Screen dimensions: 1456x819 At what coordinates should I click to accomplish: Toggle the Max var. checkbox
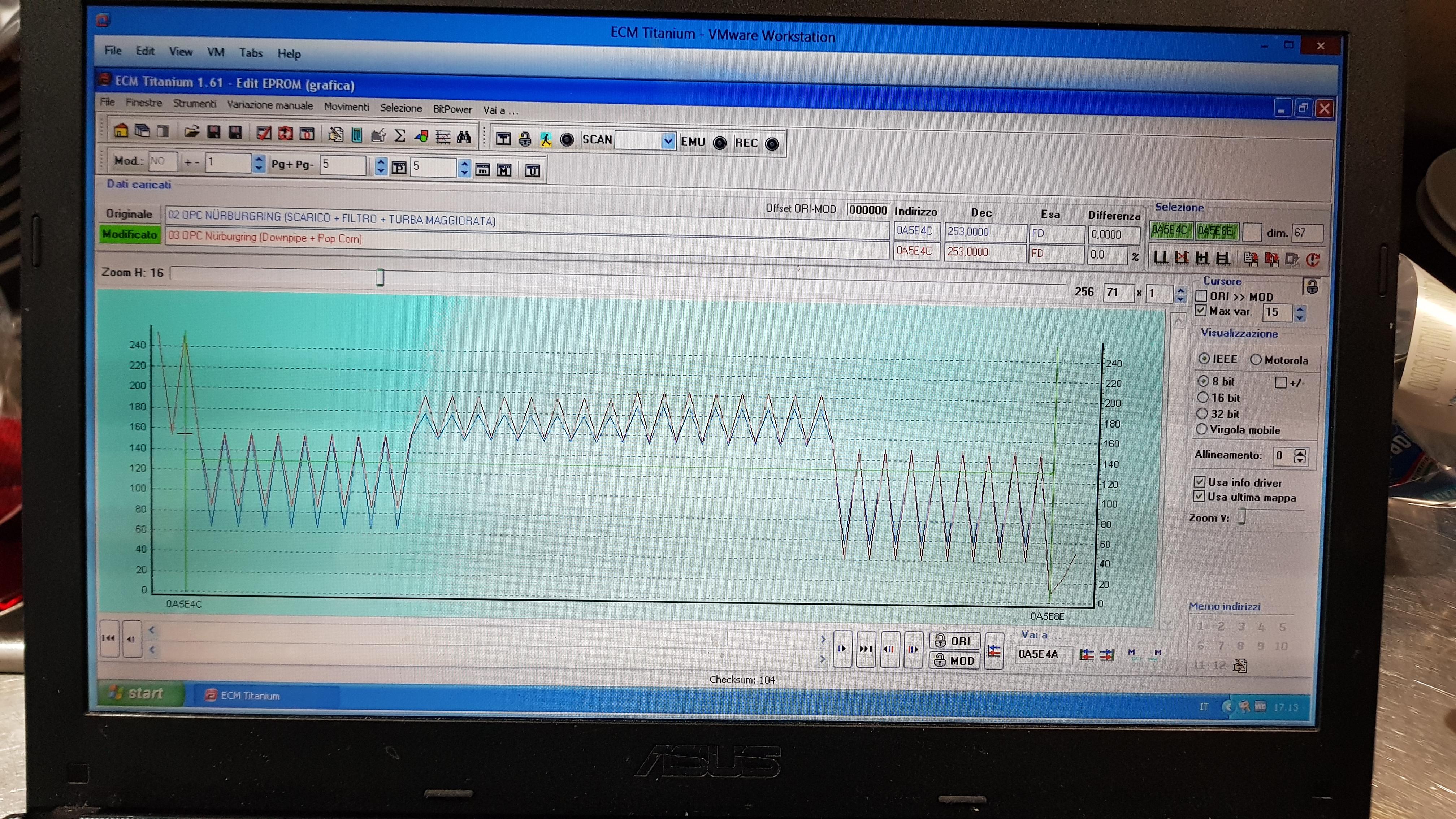1201,310
